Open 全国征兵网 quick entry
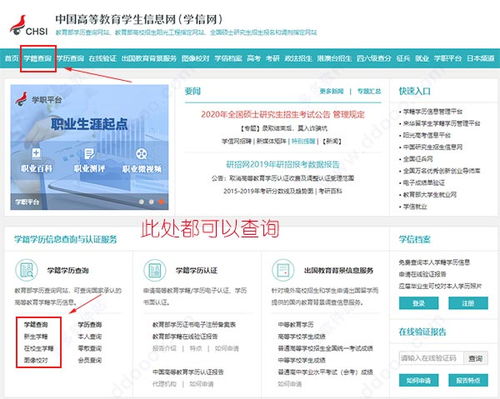 [x=418, y=159]
